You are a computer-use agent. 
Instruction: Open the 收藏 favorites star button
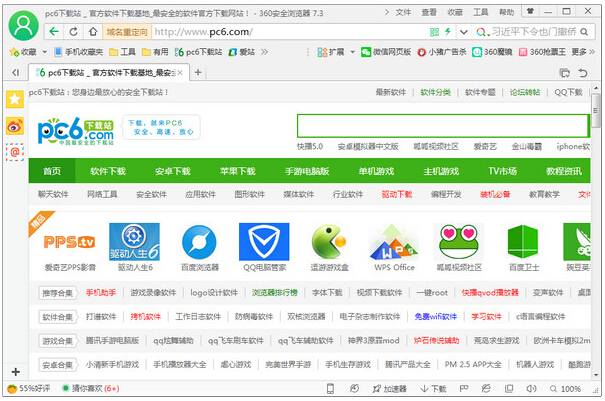23,52
